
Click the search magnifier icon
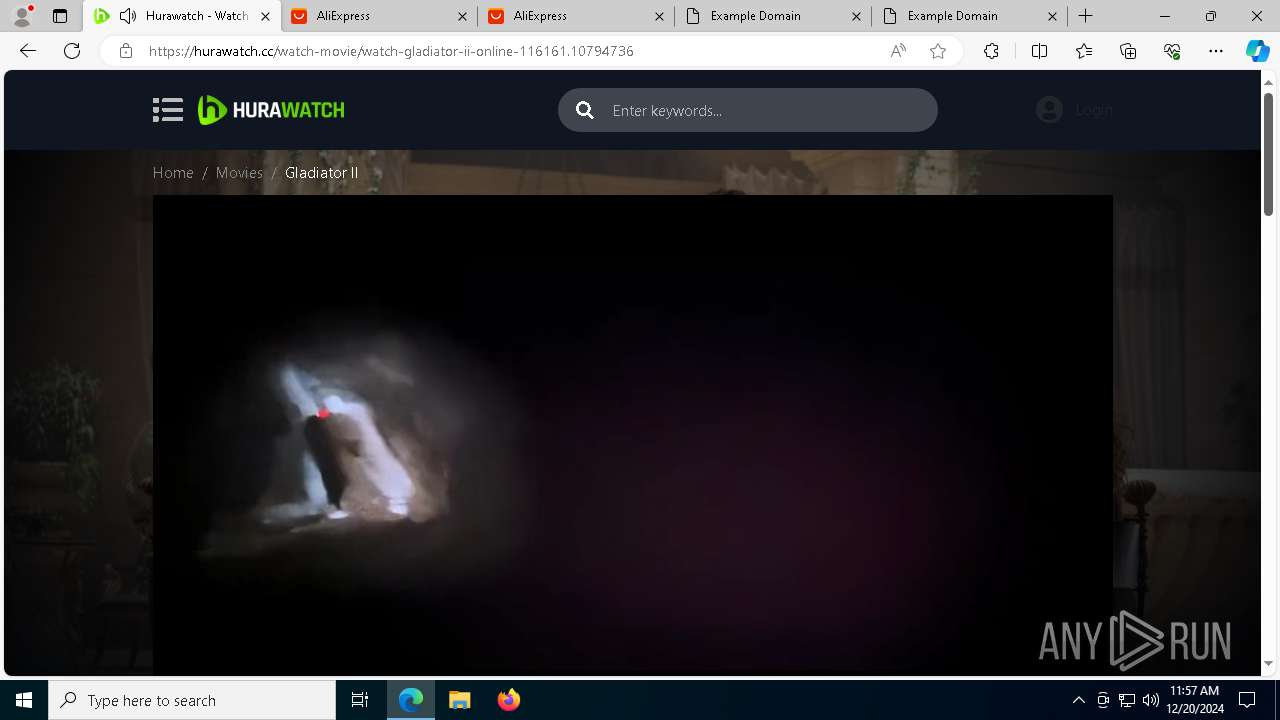tap(585, 110)
